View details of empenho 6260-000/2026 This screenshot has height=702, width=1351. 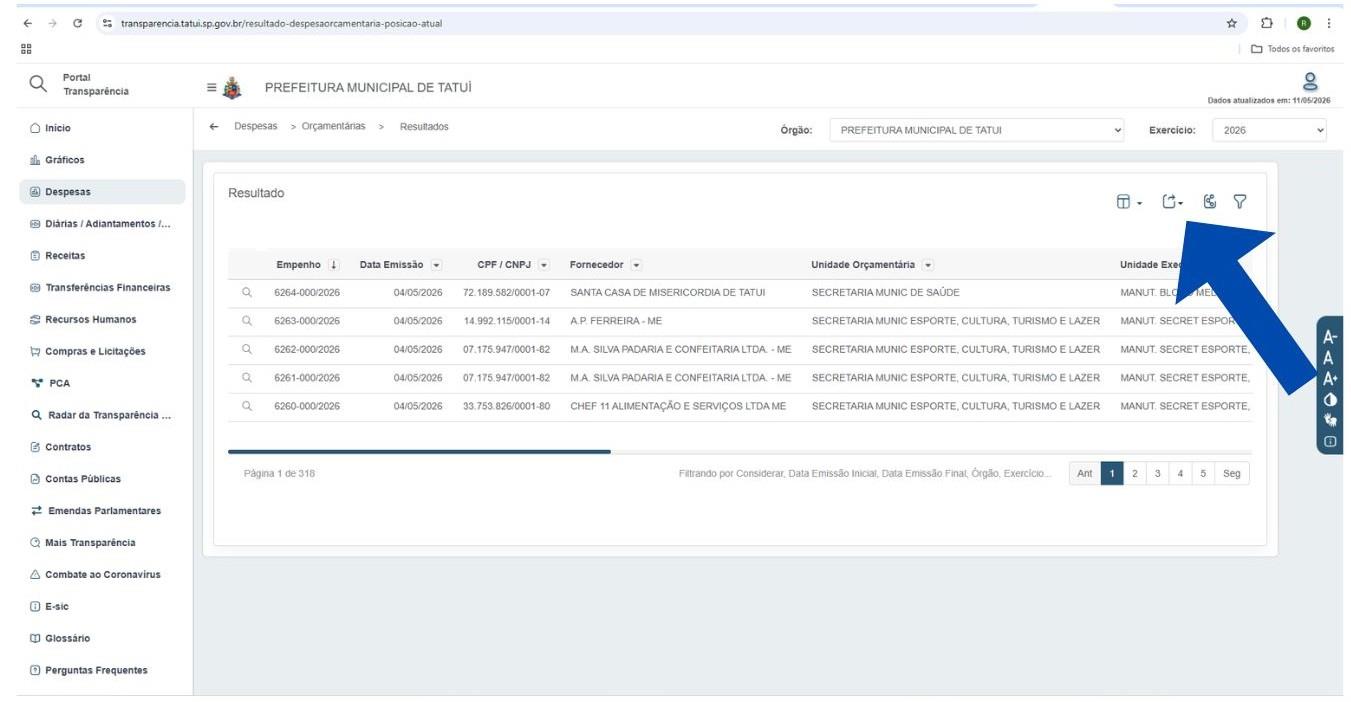coord(247,406)
